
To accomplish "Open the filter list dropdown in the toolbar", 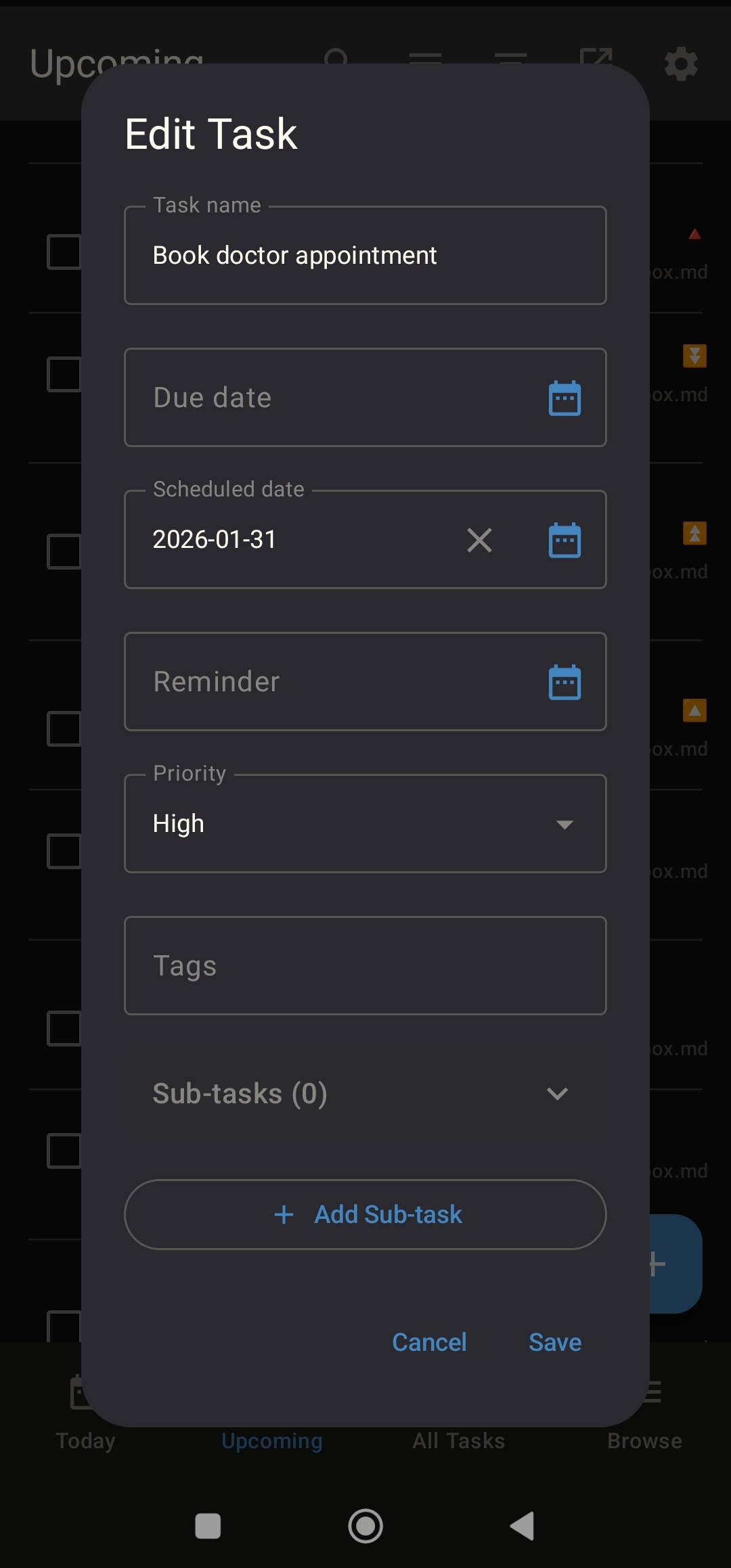I will tap(511, 62).
